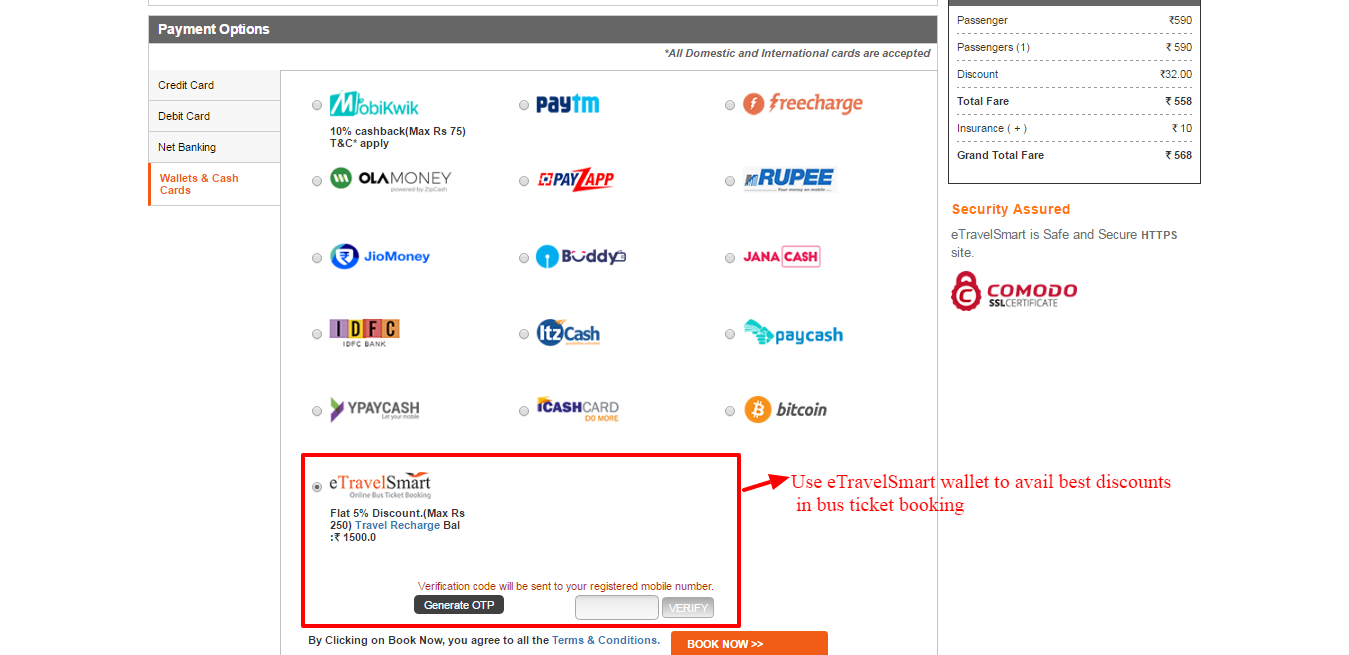Click the Freecharge wallet logo

pos(802,104)
